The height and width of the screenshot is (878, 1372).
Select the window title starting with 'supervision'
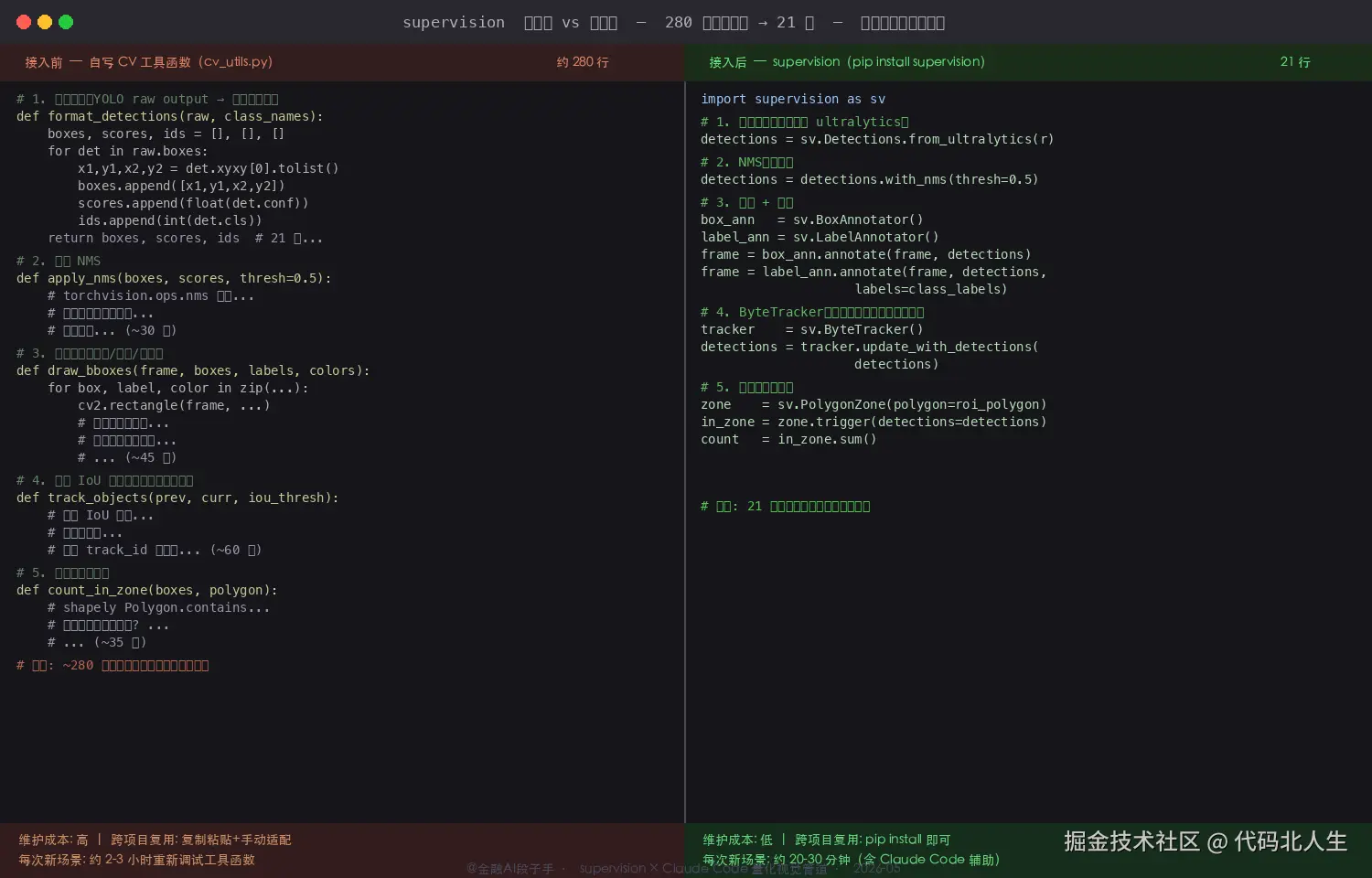673,22
